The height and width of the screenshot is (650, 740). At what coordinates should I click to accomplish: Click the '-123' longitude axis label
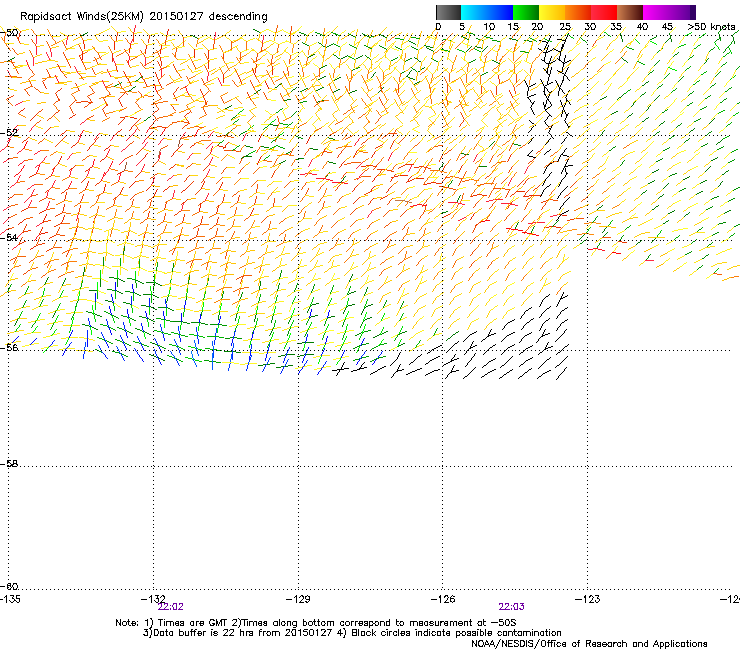pos(588,599)
